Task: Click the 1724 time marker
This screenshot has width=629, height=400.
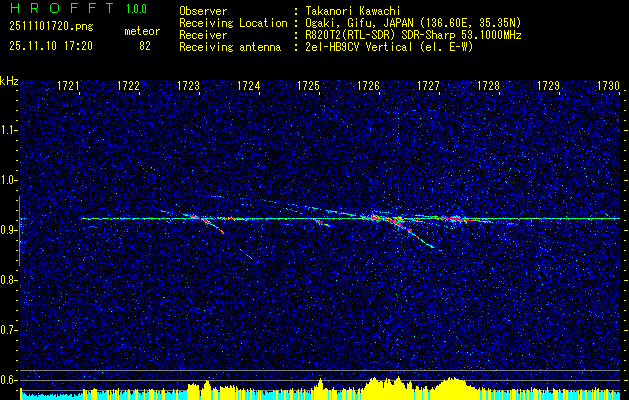Action: 248,85
